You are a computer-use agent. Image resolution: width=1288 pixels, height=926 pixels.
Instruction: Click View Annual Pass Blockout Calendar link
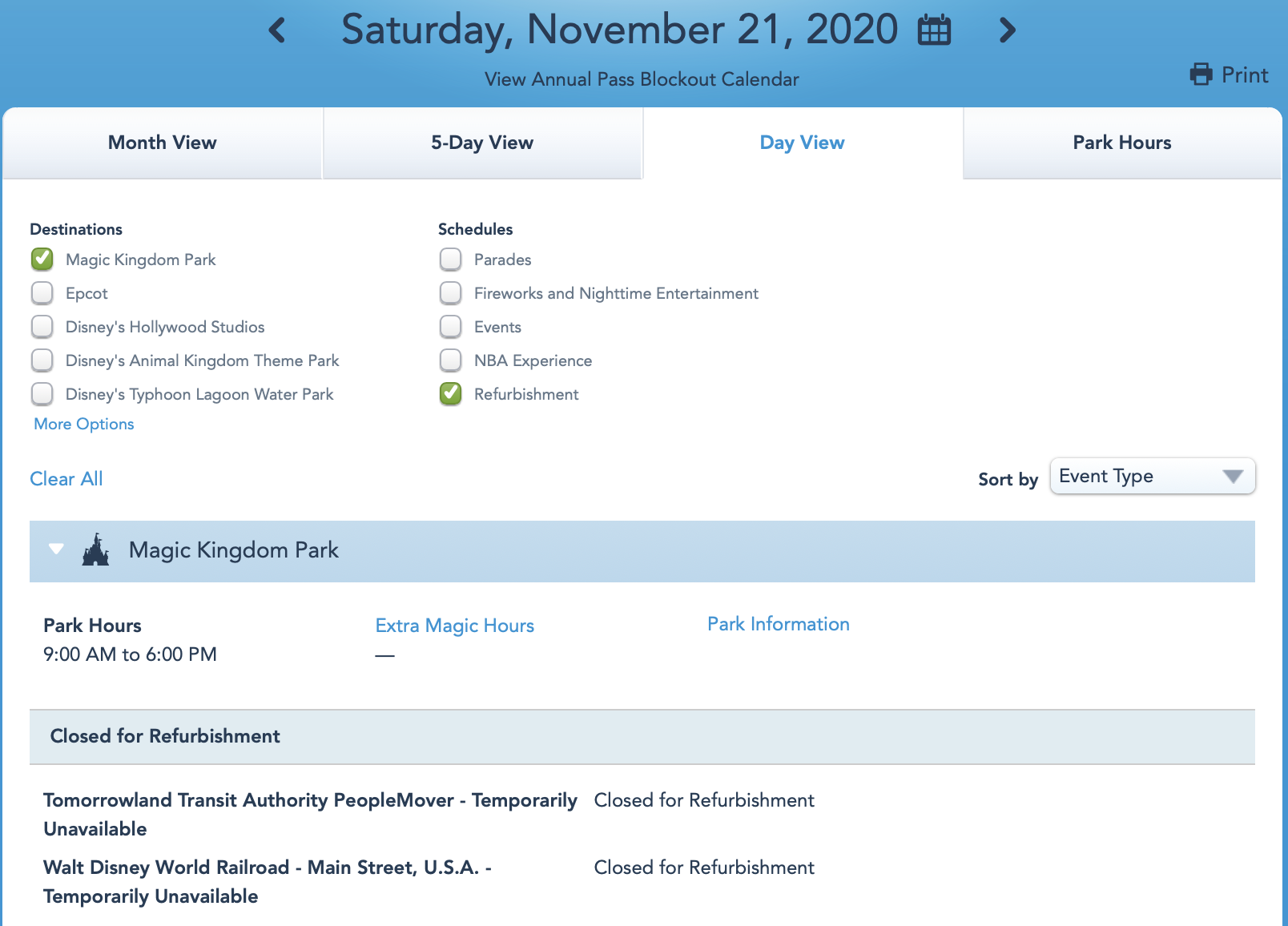[642, 79]
